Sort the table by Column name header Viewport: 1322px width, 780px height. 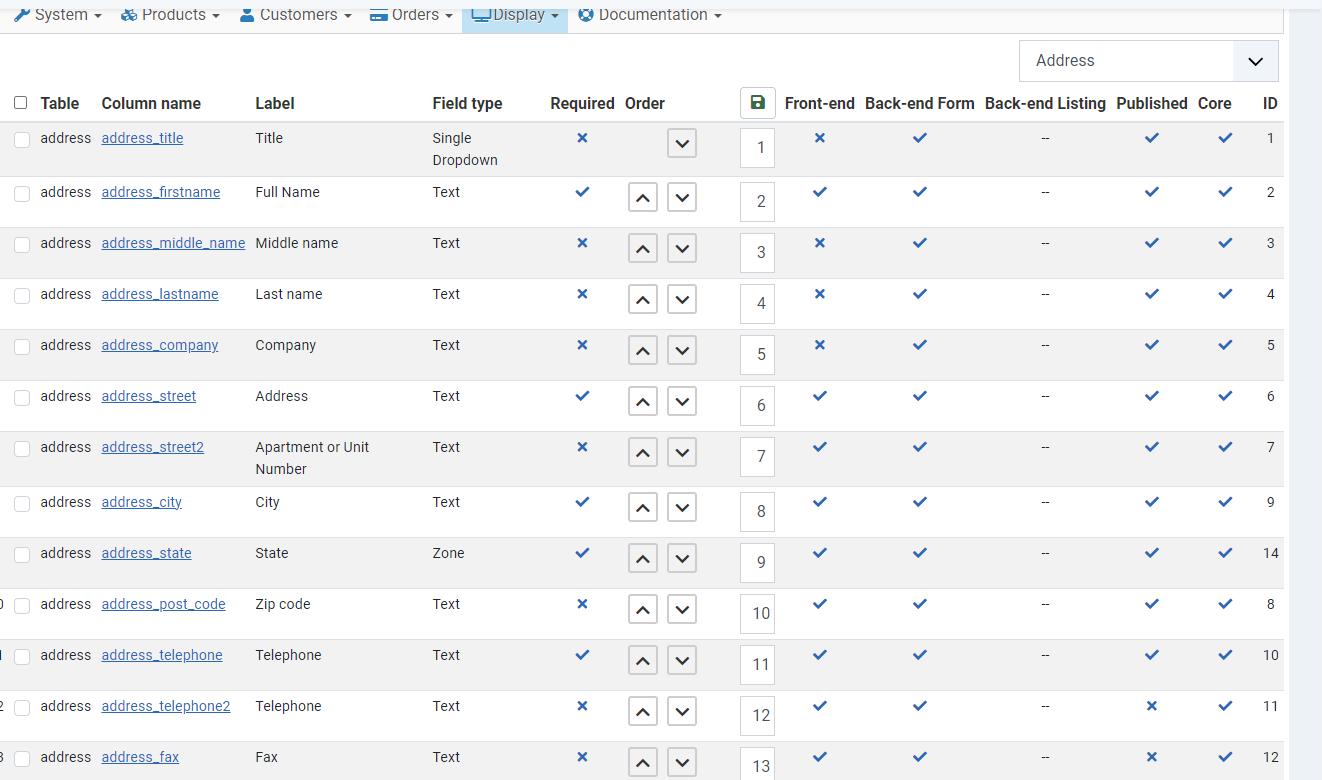pyautogui.click(x=151, y=103)
